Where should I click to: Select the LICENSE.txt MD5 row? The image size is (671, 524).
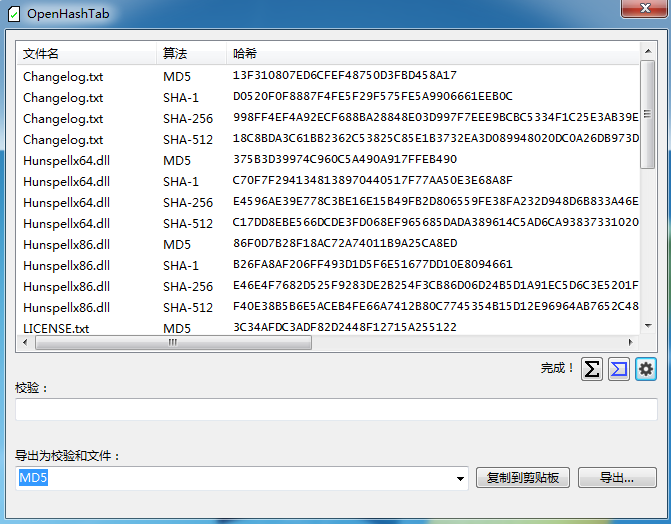tap(55, 327)
